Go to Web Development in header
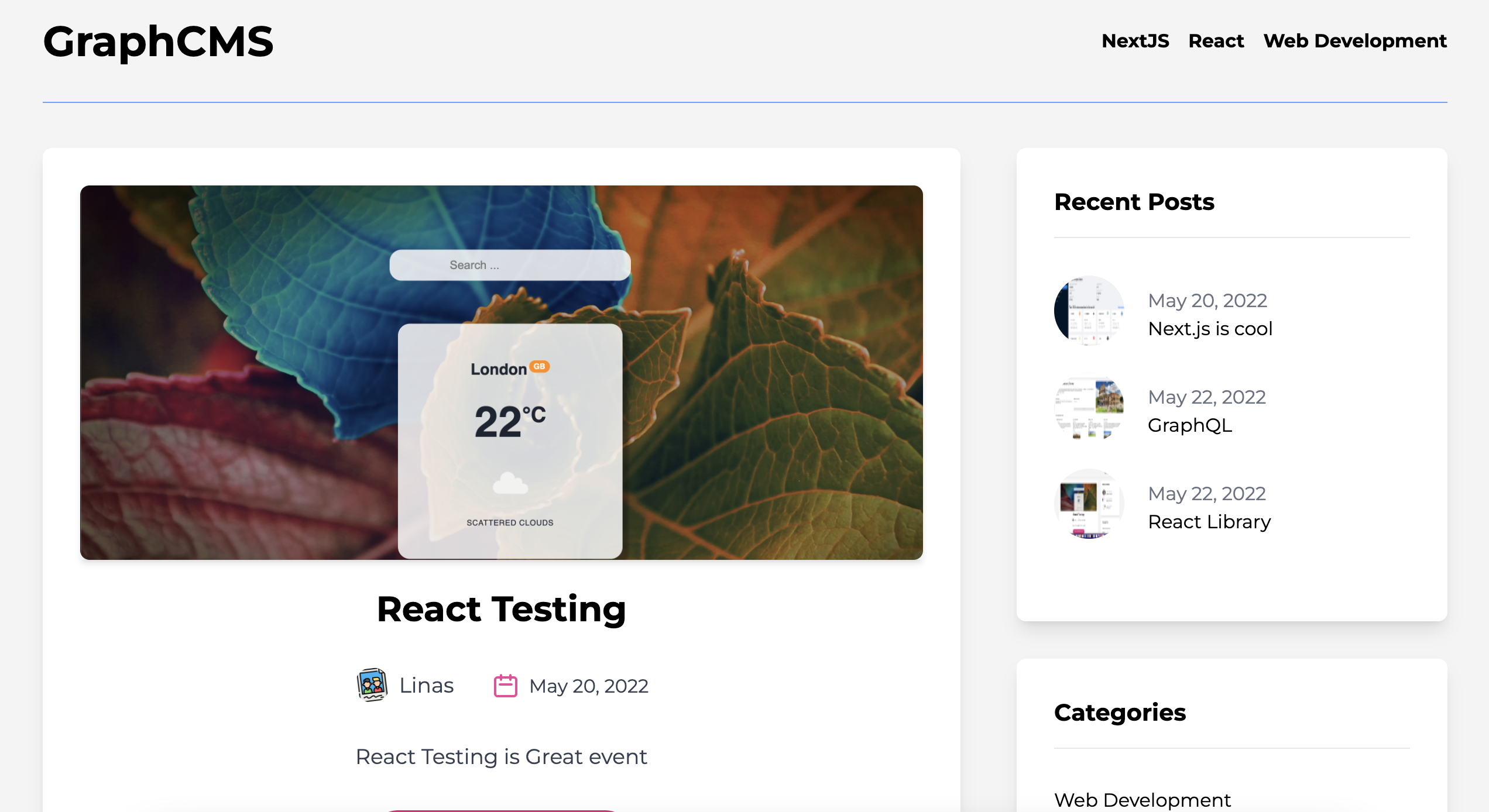This screenshot has width=1489, height=812. [x=1354, y=41]
